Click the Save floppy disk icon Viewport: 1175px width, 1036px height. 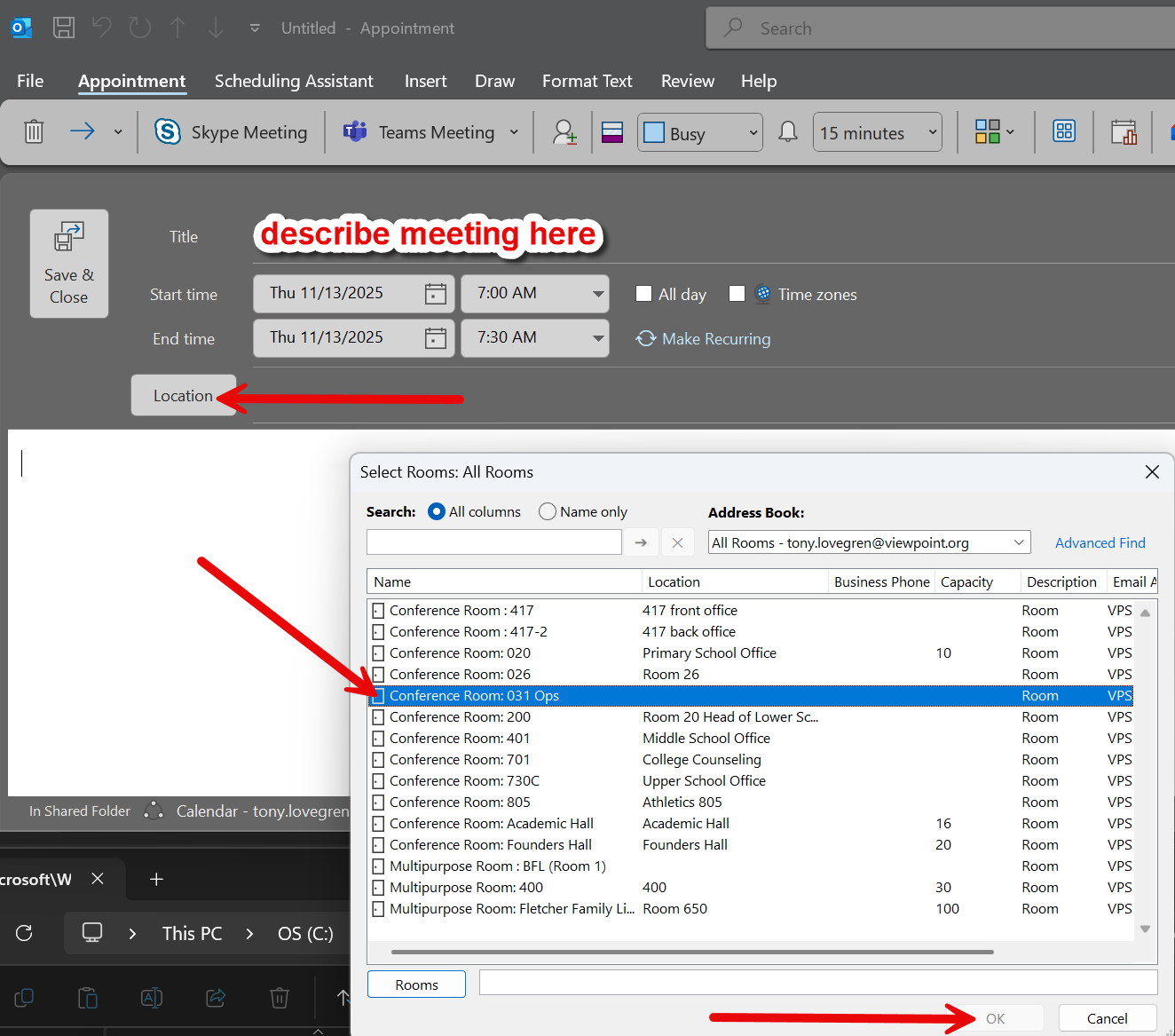(x=64, y=28)
